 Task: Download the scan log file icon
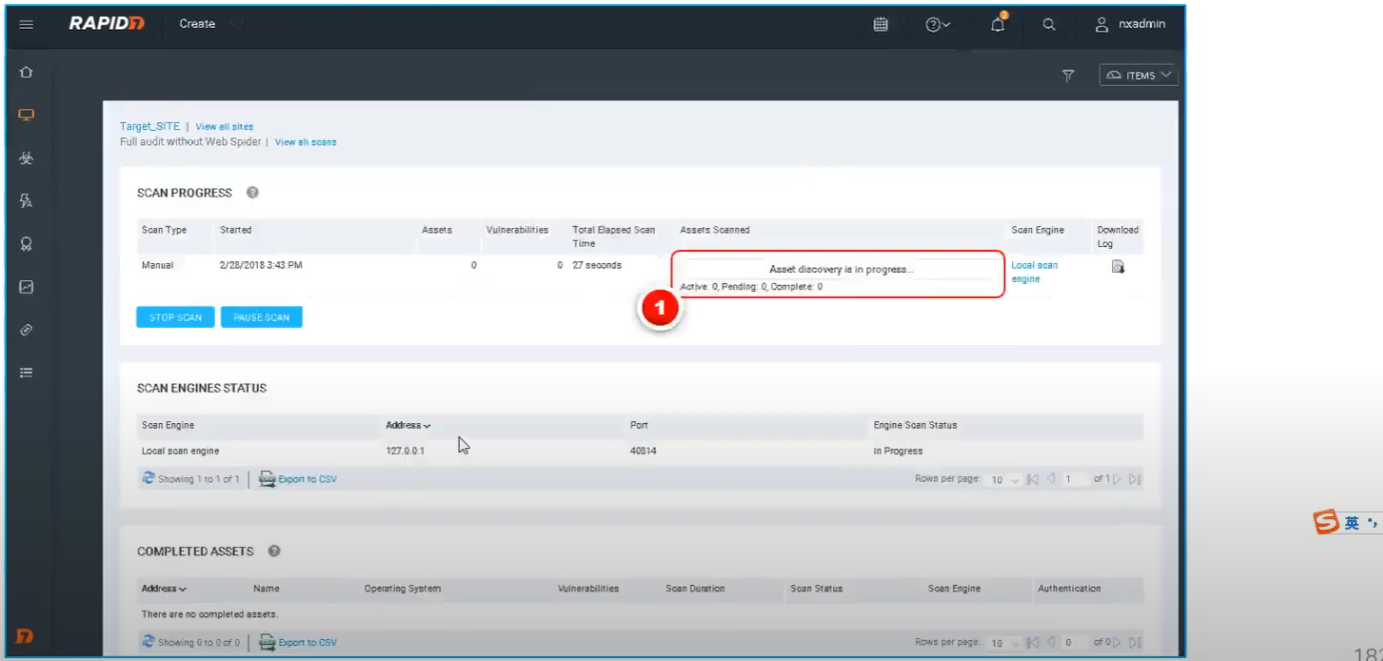click(1118, 266)
